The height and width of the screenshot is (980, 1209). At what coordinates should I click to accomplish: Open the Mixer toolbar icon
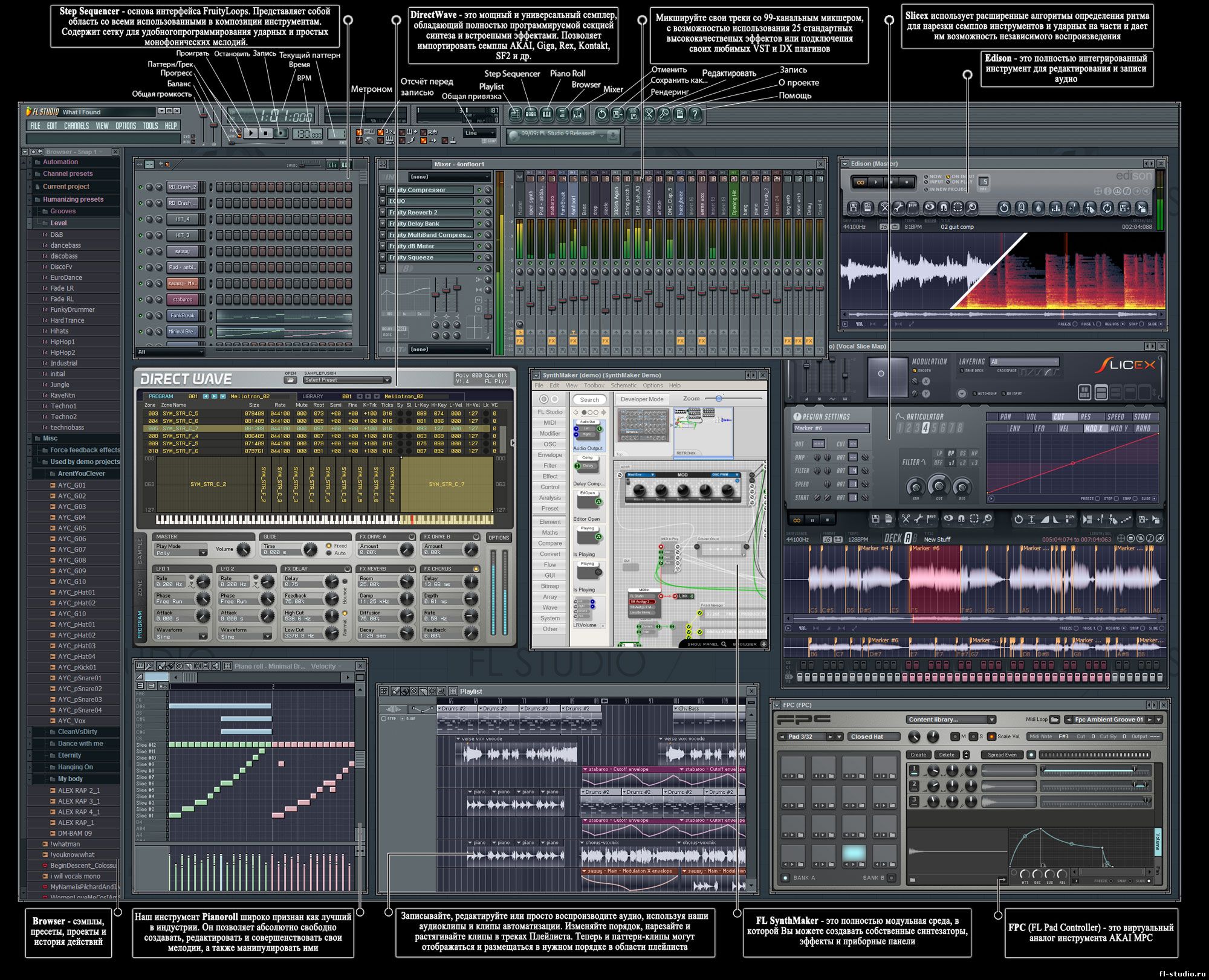pos(578,113)
